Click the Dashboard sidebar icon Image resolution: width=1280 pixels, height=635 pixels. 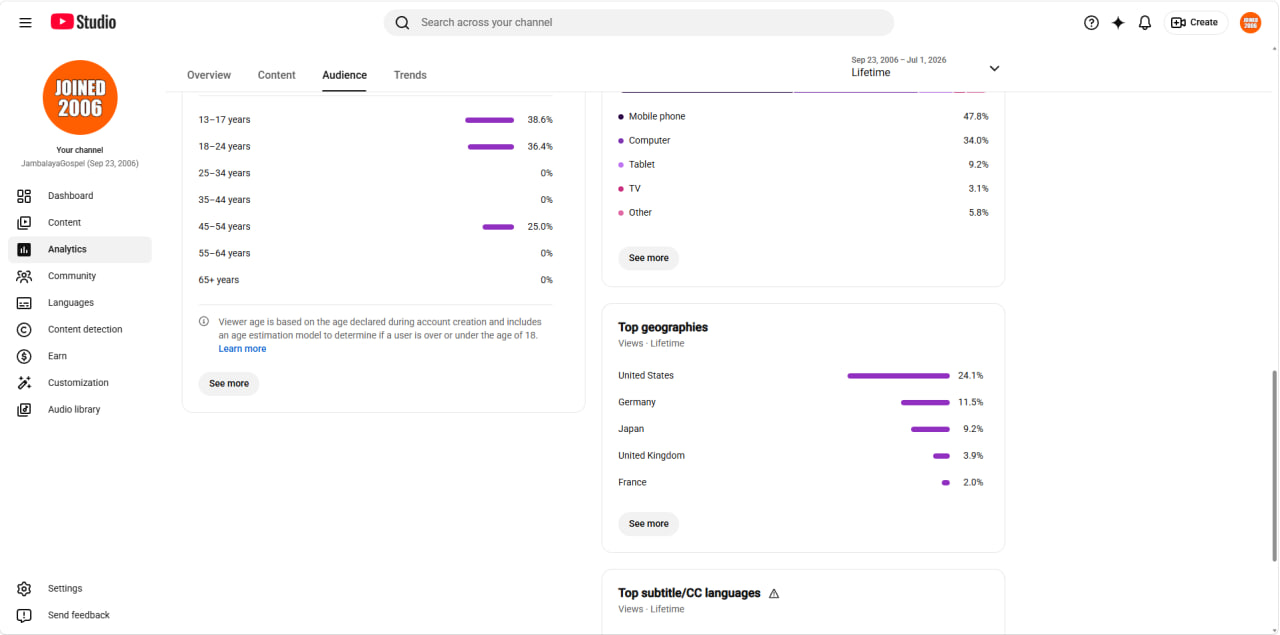click(x=24, y=196)
